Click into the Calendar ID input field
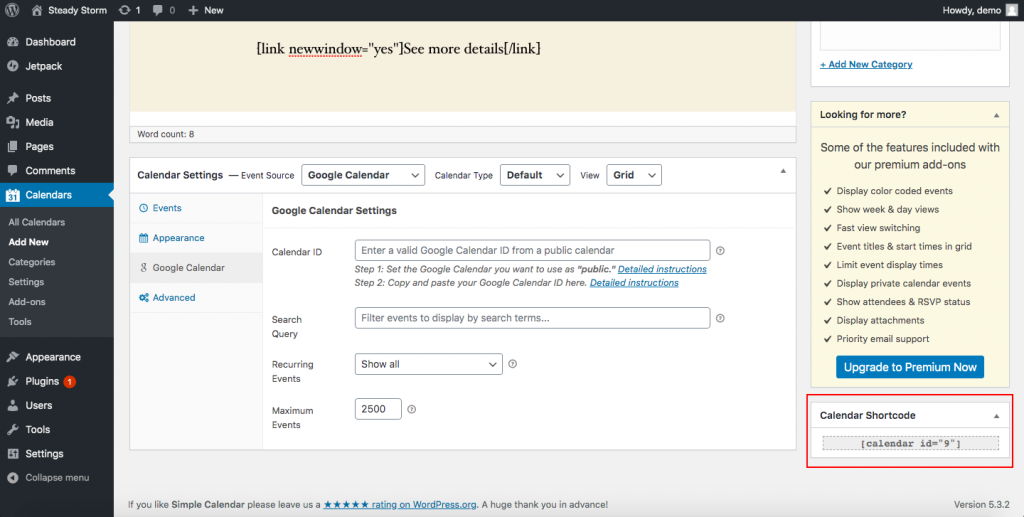 pos(532,251)
